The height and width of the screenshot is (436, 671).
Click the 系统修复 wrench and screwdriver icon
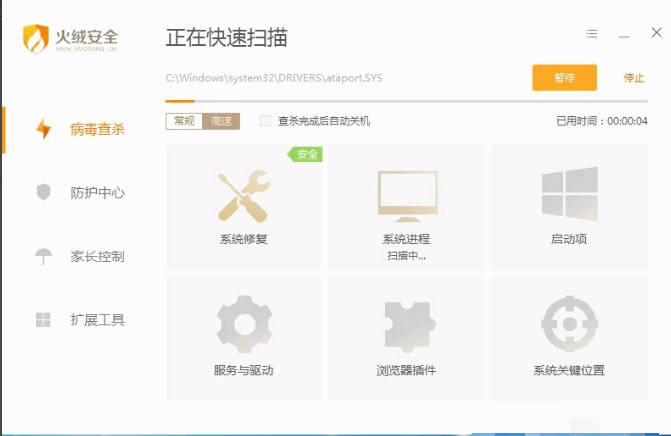click(x=244, y=196)
